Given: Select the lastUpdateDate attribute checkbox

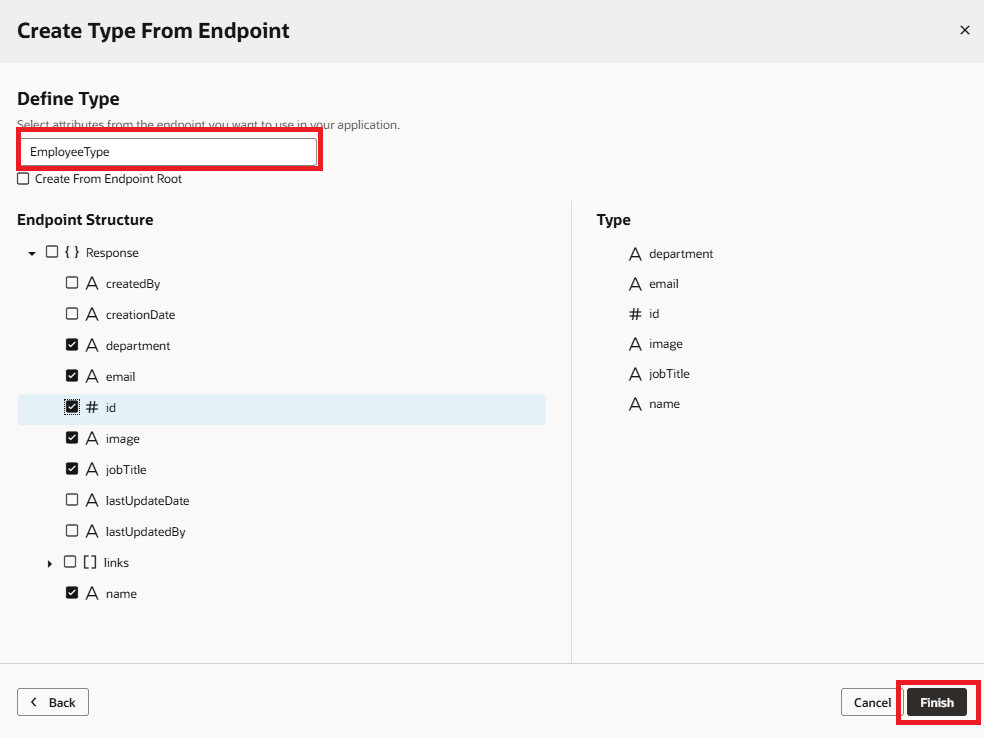Looking at the screenshot, I should (x=72, y=500).
